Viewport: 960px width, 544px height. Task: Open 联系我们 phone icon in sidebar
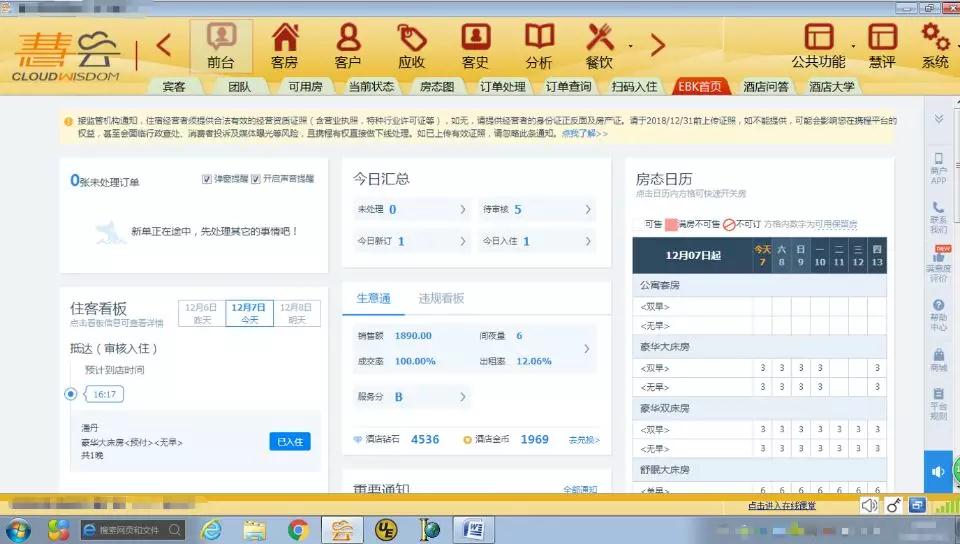[x=939, y=217]
